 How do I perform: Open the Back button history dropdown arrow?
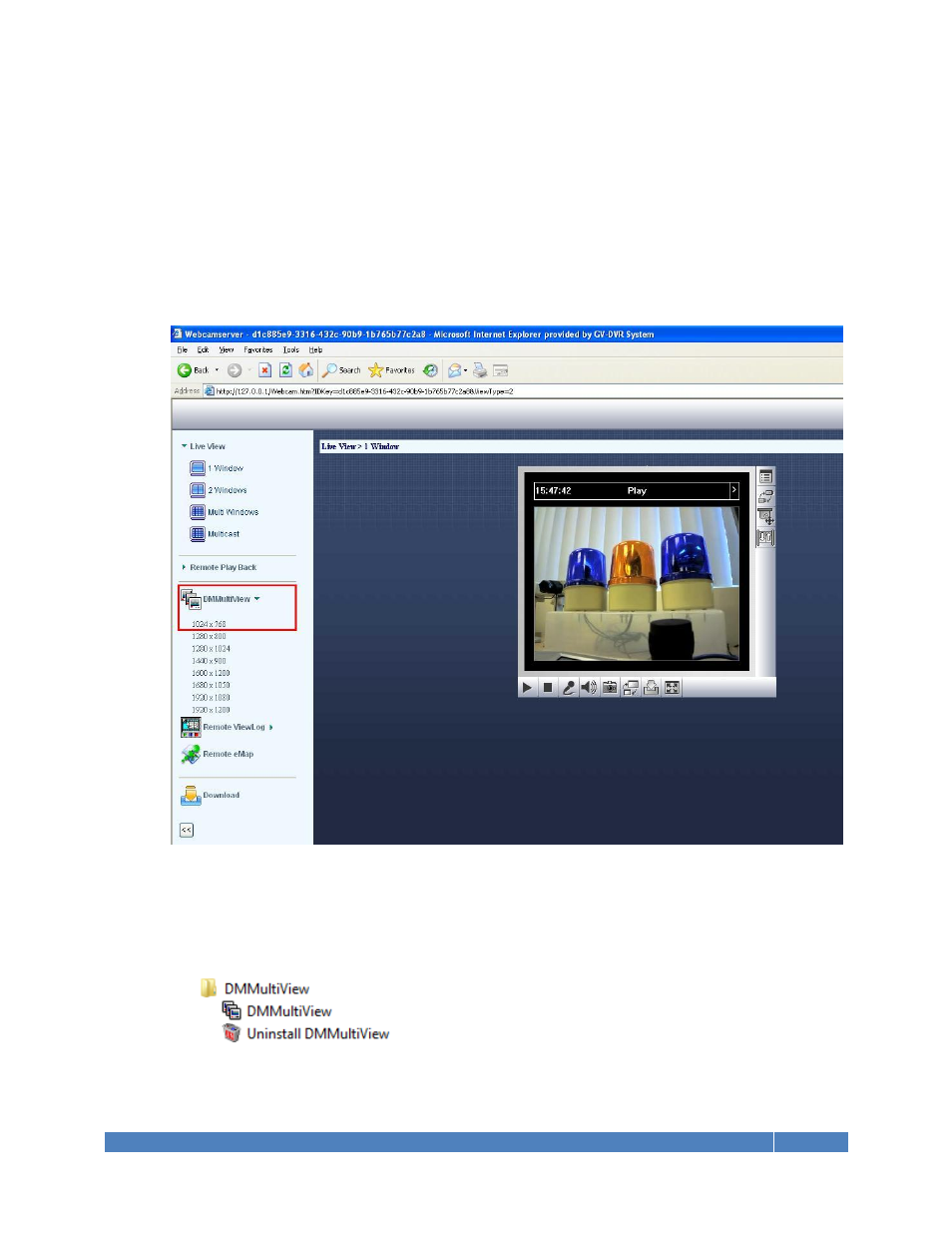[218, 370]
